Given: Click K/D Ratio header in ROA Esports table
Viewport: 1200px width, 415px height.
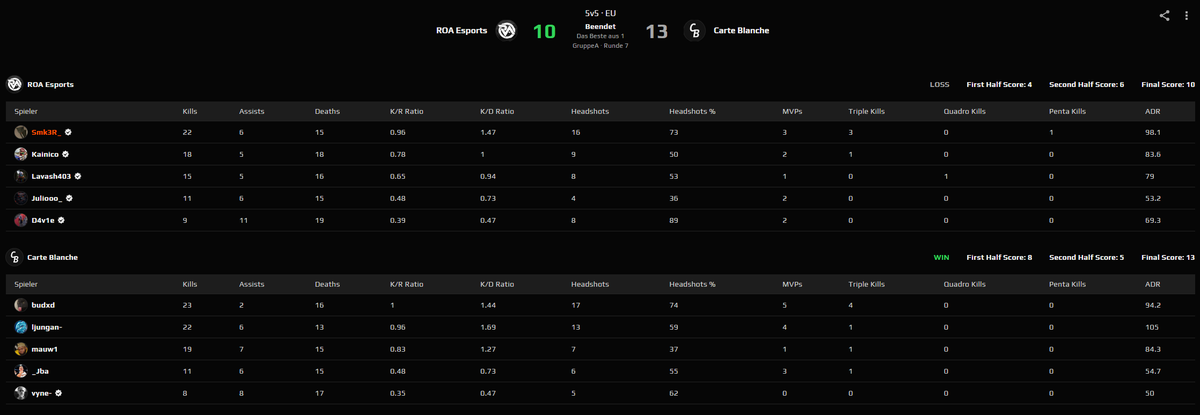Looking at the screenshot, I should coord(498,111).
